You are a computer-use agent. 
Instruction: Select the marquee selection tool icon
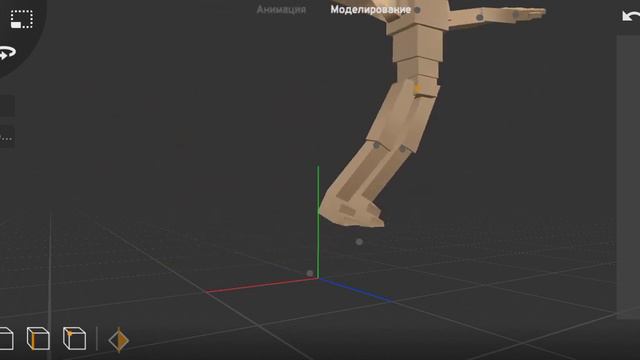(x=22, y=19)
